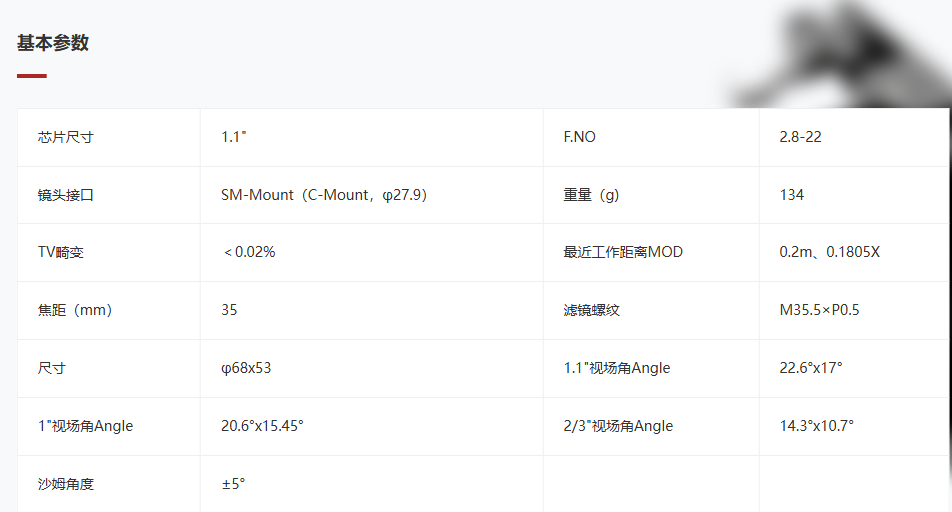The width and height of the screenshot is (952, 512).
Task: Select the φ68x53 dimension value
Action: [246, 368]
